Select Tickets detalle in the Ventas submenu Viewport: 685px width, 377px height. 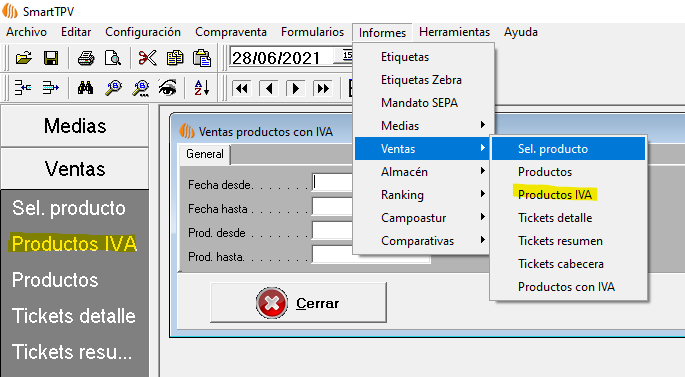click(568, 218)
